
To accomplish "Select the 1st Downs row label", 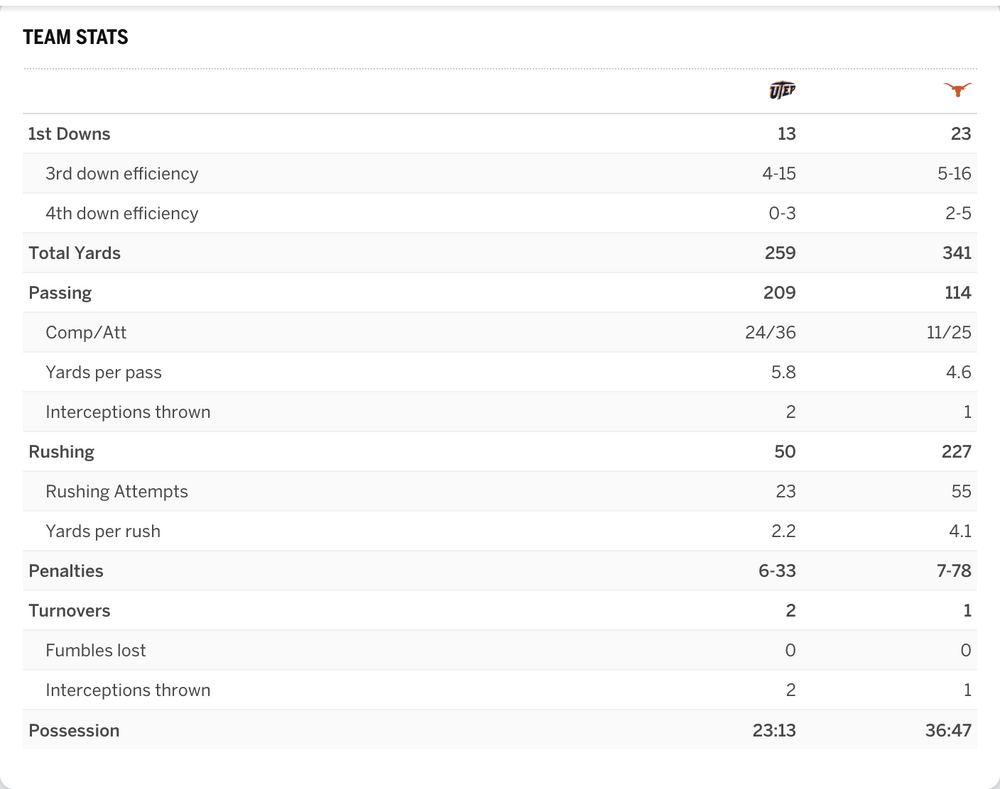I will coord(69,134).
